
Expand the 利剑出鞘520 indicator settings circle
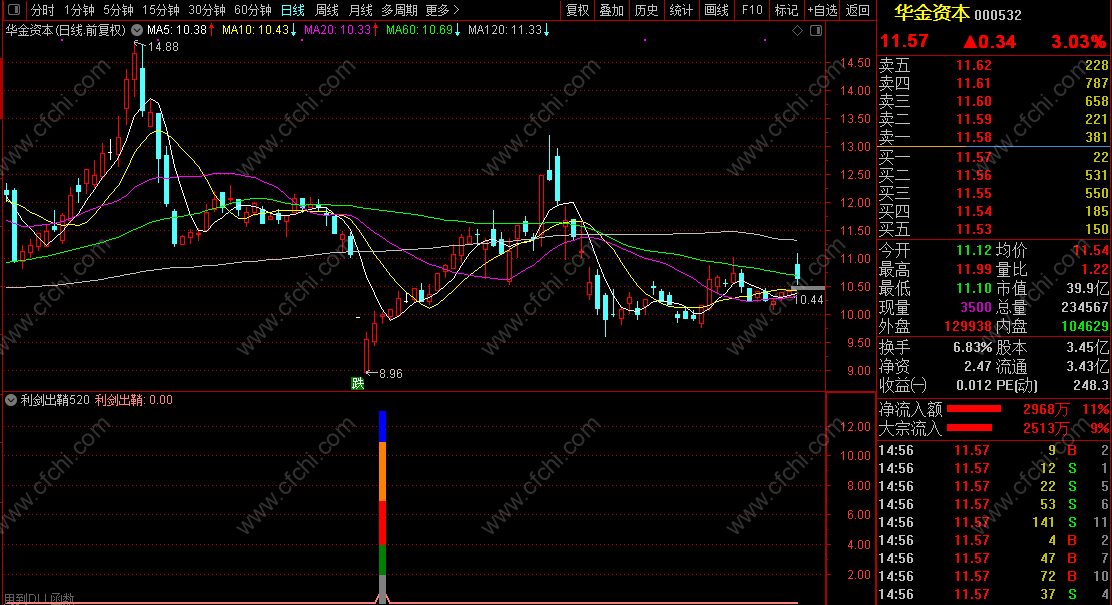(11, 400)
